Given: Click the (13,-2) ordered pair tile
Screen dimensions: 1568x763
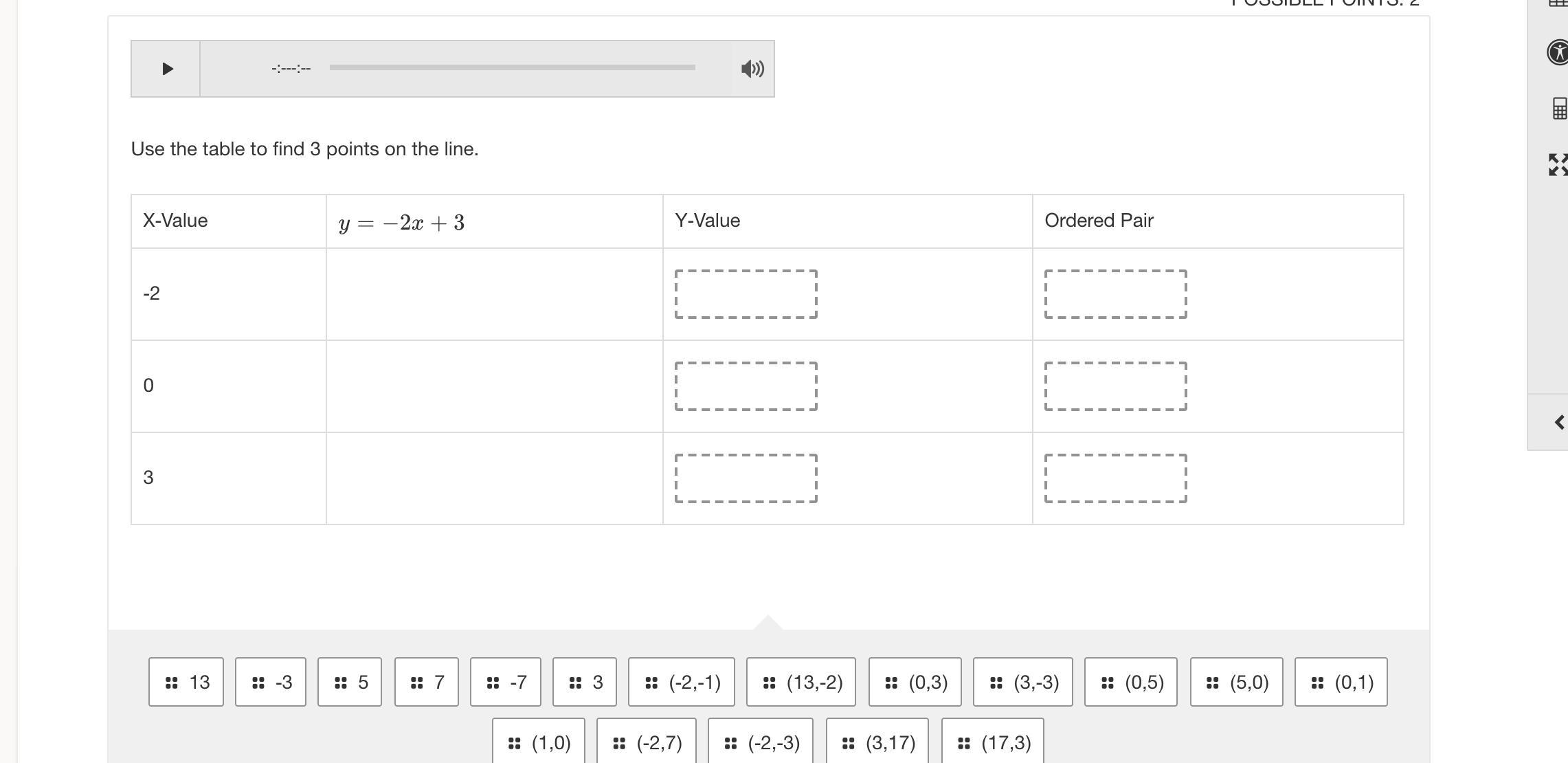Looking at the screenshot, I should 801,682.
